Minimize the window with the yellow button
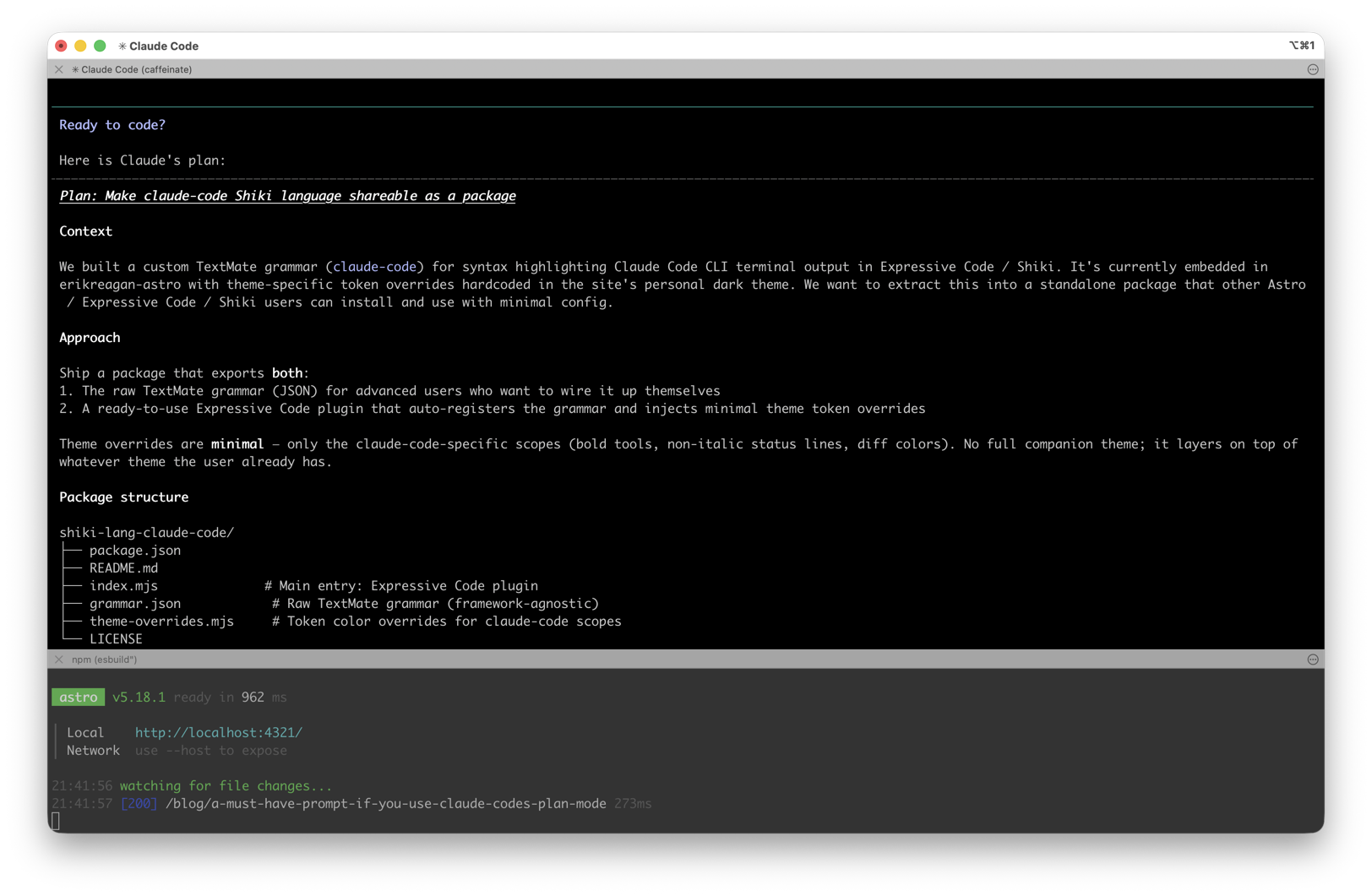The image size is (1372, 896). click(x=80, y=46)
